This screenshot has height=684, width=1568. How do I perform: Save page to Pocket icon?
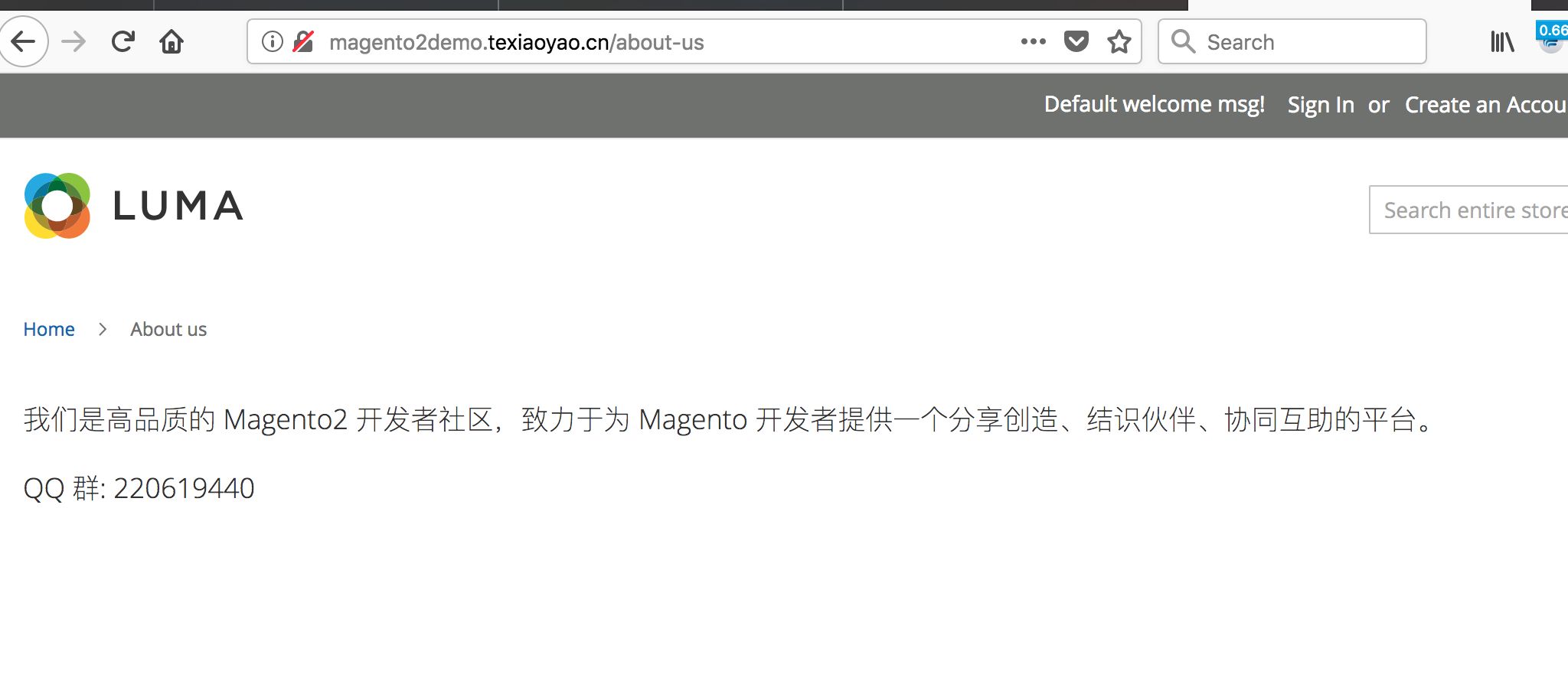[x=1076, y=41]
